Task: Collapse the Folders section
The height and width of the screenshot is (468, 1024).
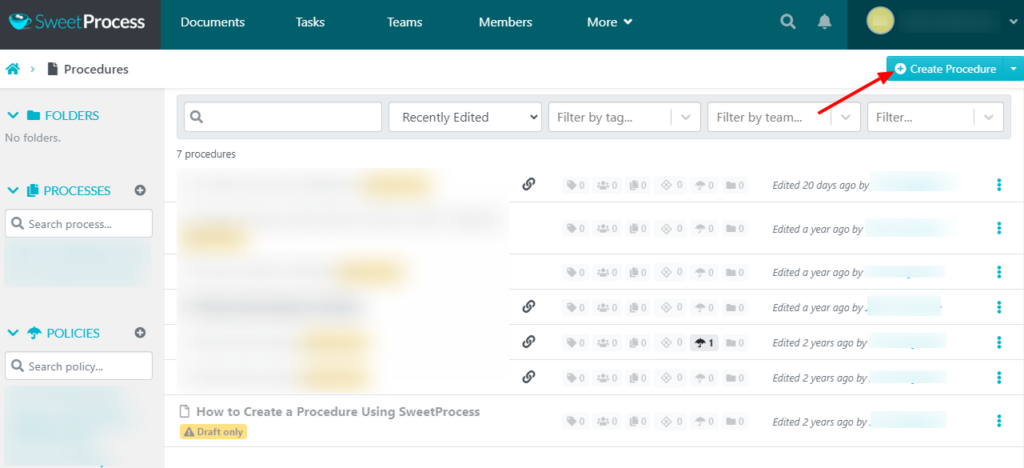Action: pos(13,115)
